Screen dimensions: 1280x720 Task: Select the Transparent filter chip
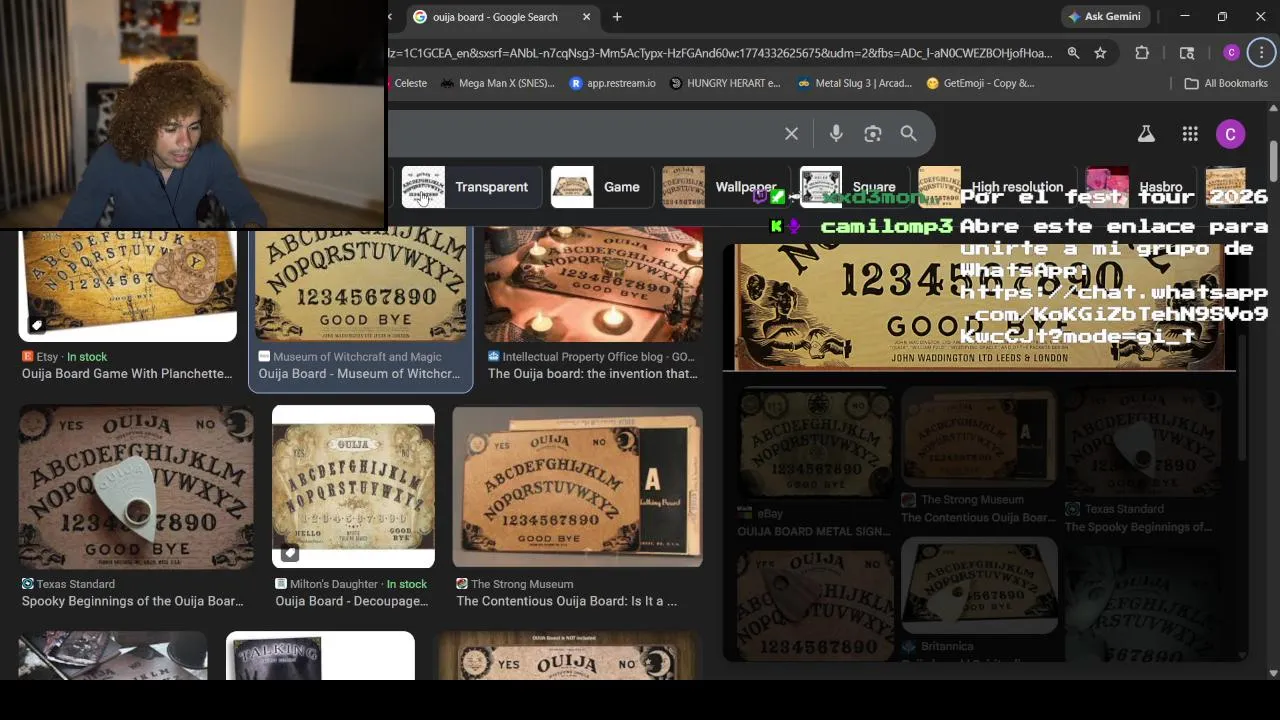pos(470,187)
